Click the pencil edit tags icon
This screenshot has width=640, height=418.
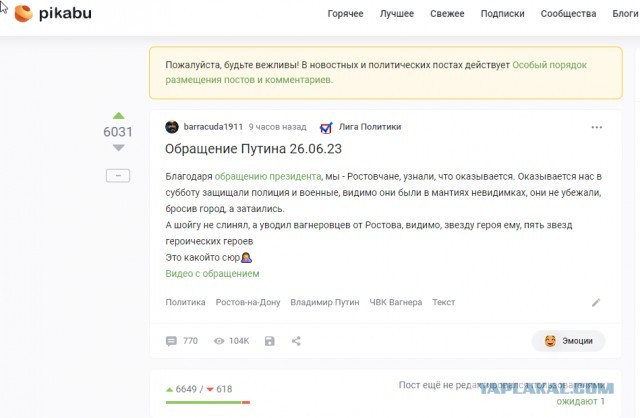click(x=596, y=302)
